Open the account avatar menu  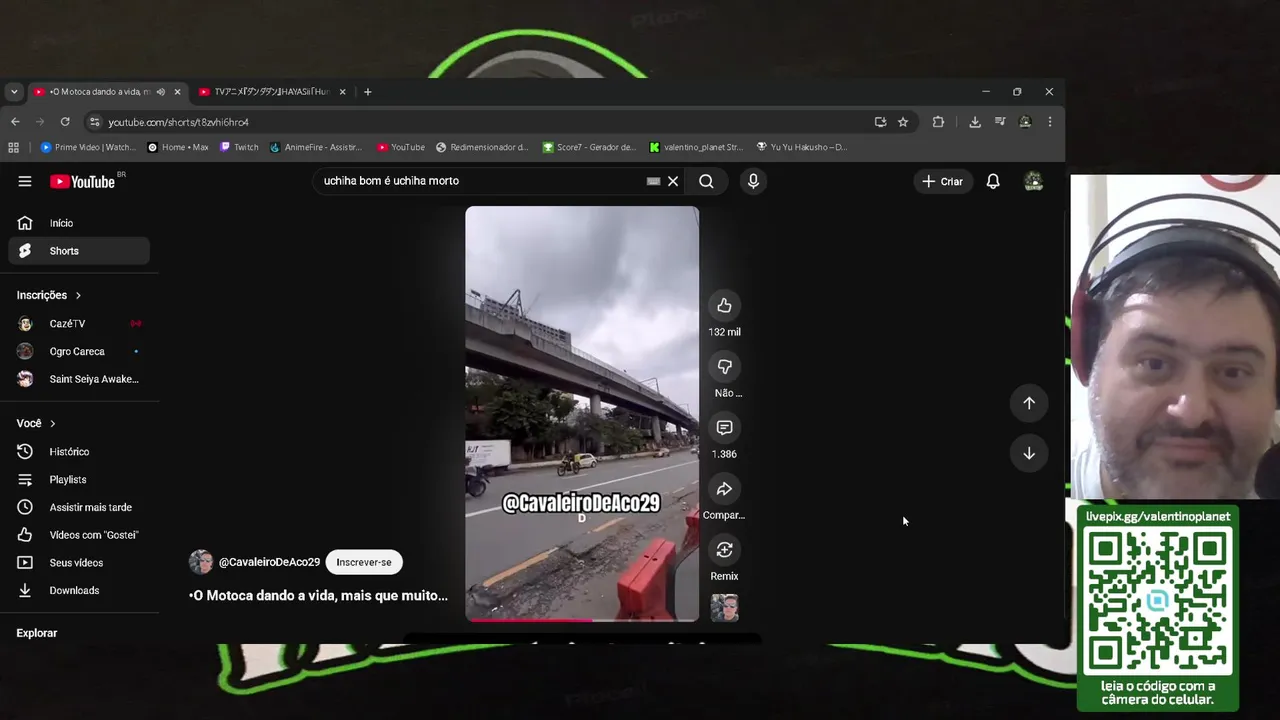pyautogui.click(x=1034, y=181)
